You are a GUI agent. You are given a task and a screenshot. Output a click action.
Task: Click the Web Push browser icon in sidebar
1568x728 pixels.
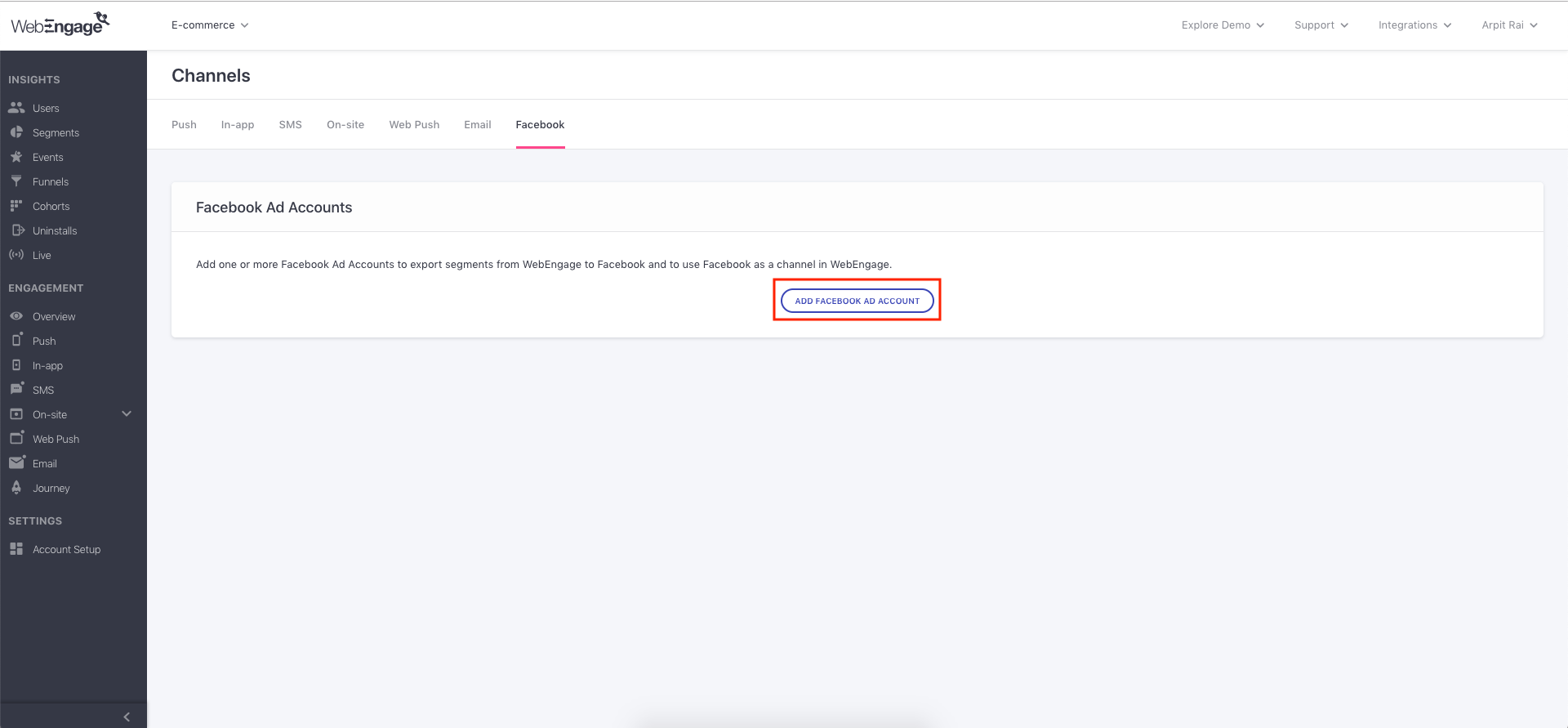click(17, 437)
